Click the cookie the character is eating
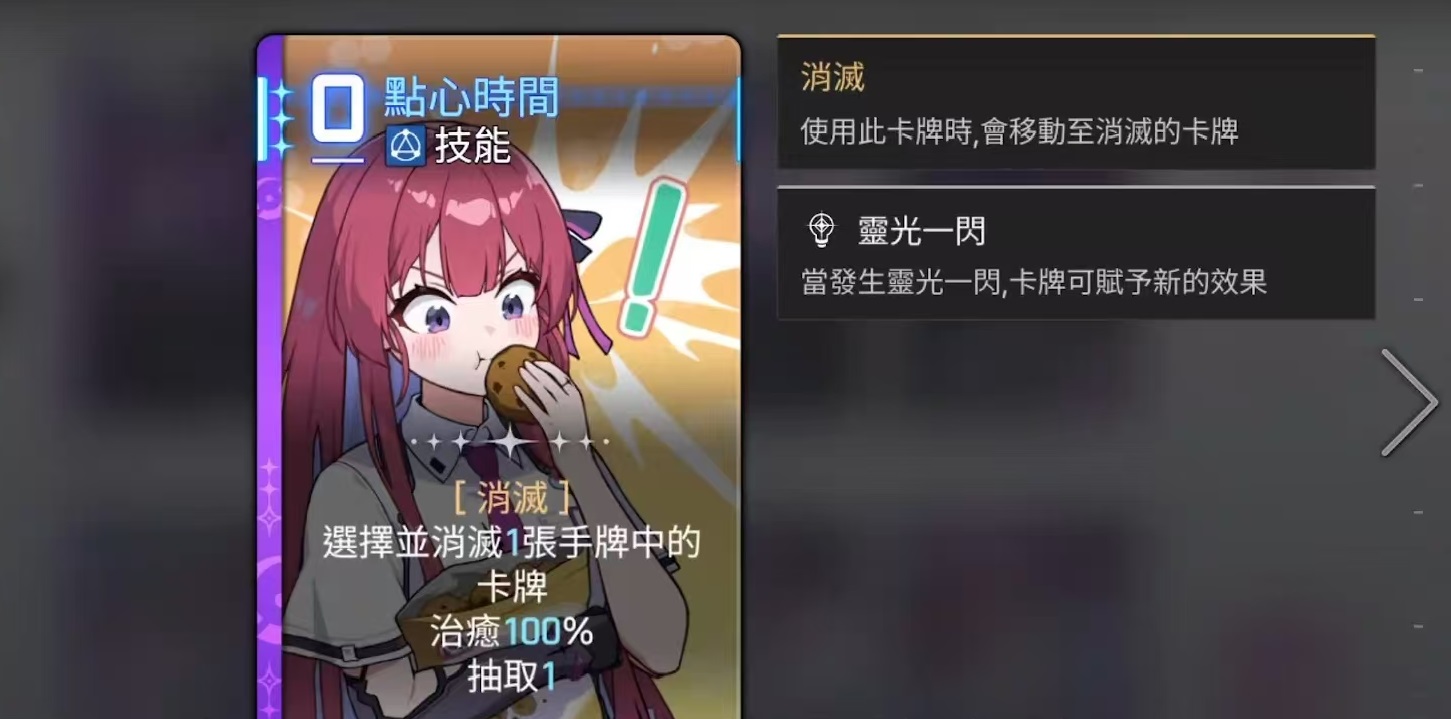Image resolution: width=1451 pixels, height=719 pixels. (x=517, y=383)
